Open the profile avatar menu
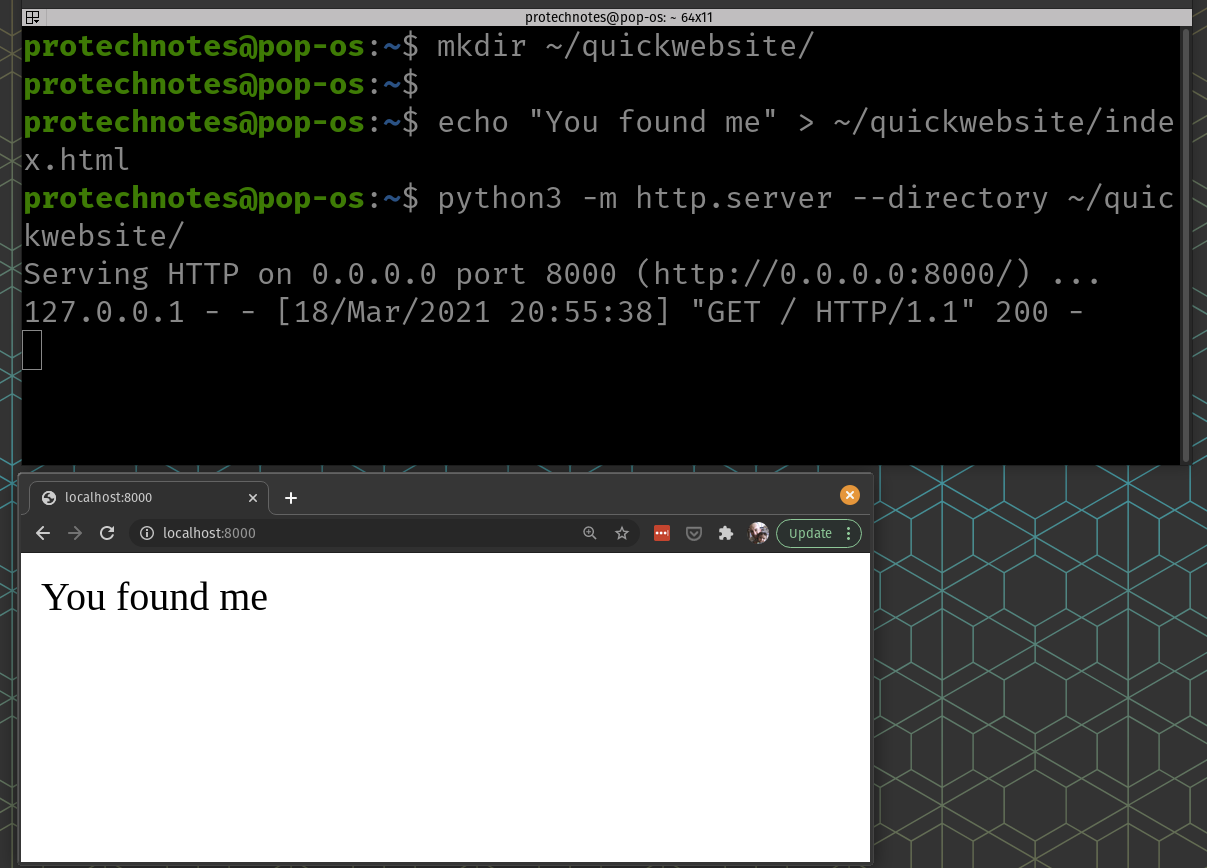 coord(759,533)
